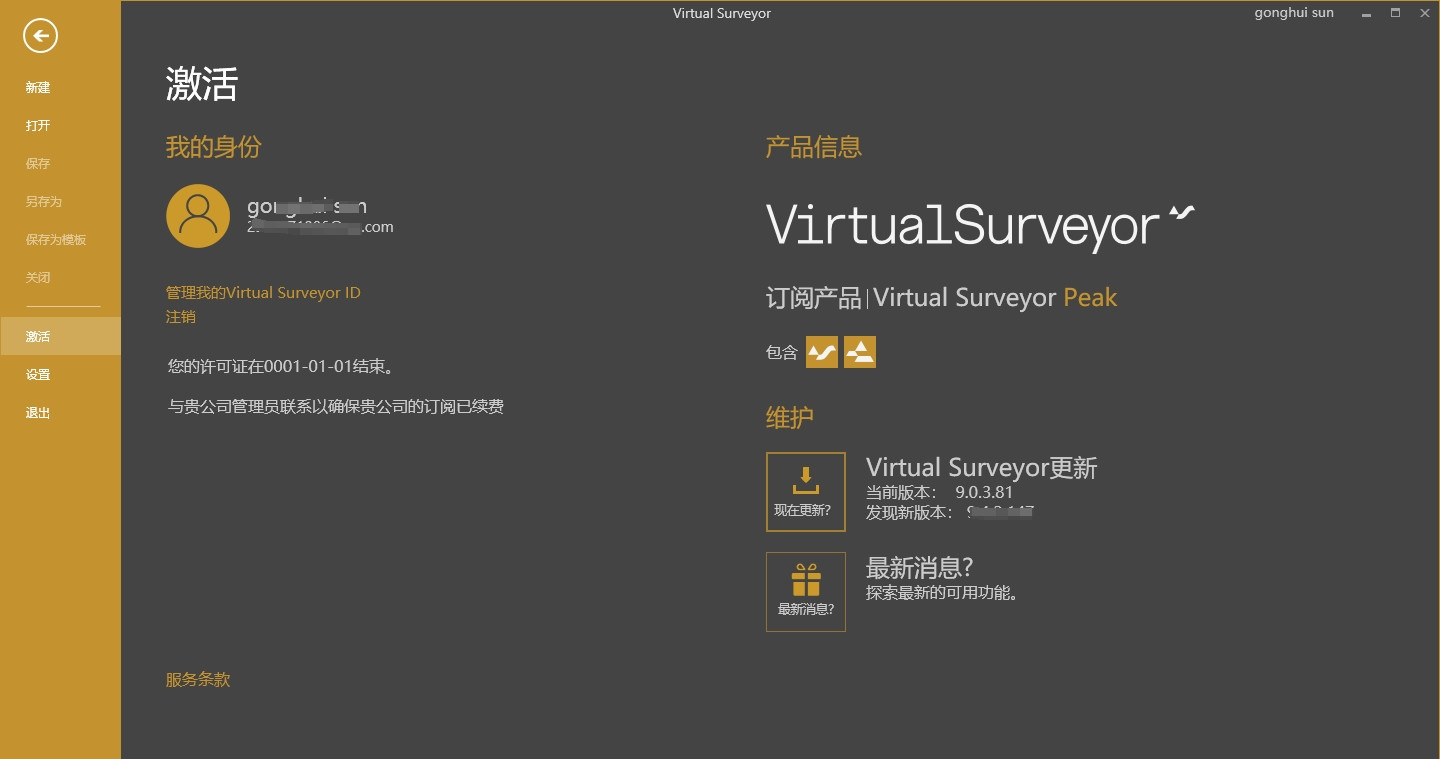Click the back arrow icon
This screenshot has width=1440, height=759.
[x=41, y=37]
